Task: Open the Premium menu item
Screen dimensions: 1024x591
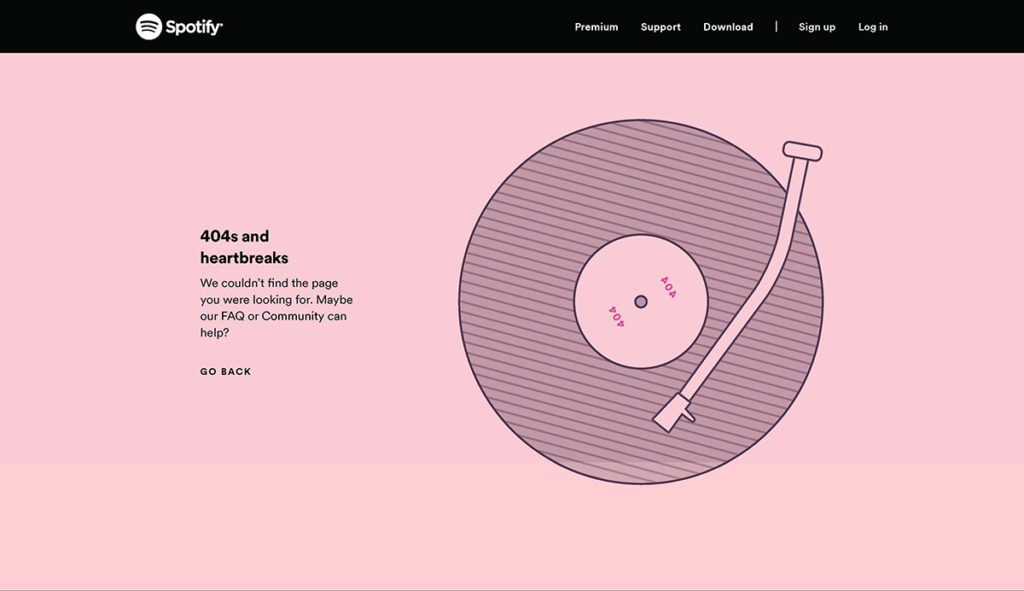Action: (x=596, y=27)
